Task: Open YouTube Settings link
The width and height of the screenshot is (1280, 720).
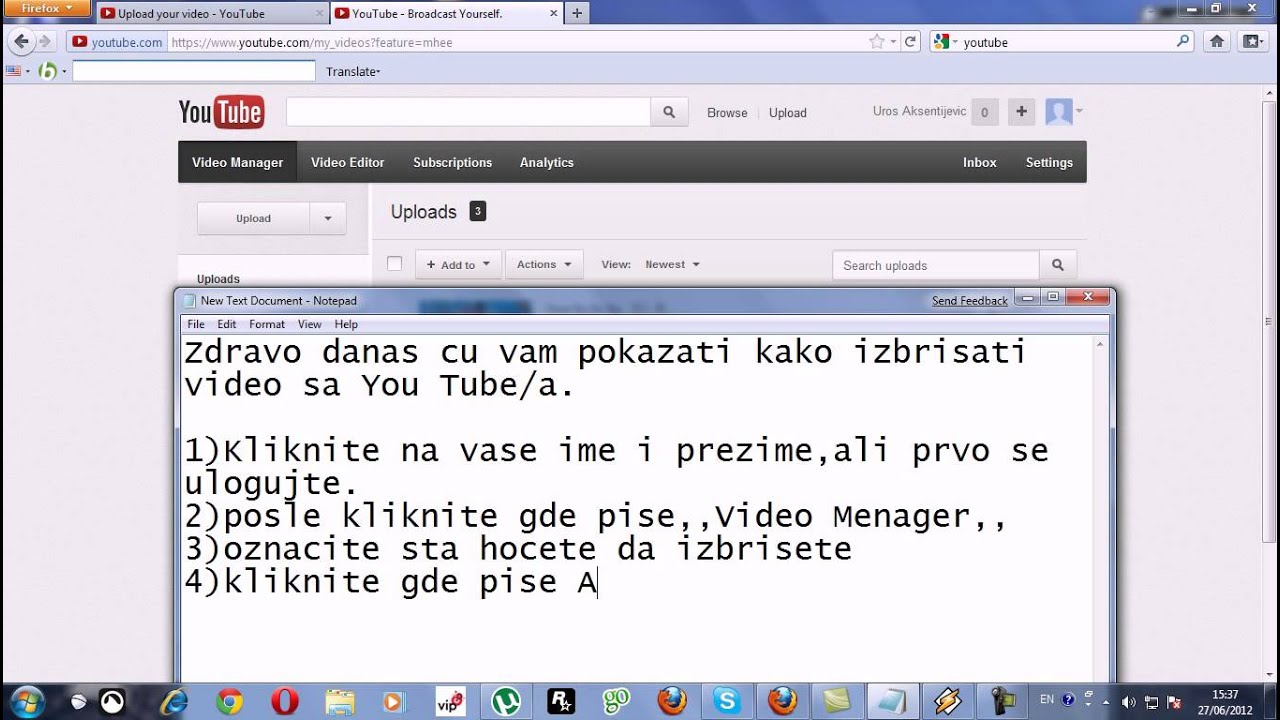Action: 1049,162
